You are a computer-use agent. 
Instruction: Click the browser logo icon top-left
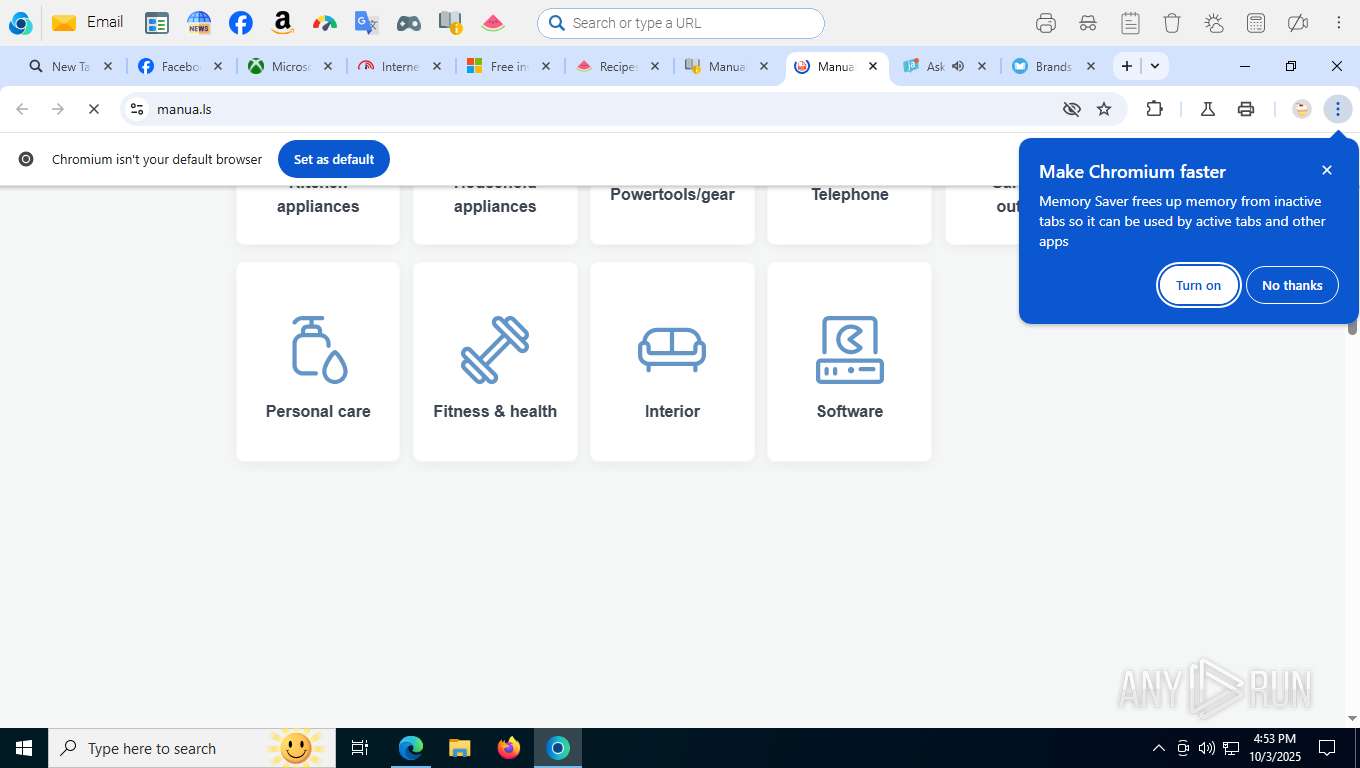(20, 23)
